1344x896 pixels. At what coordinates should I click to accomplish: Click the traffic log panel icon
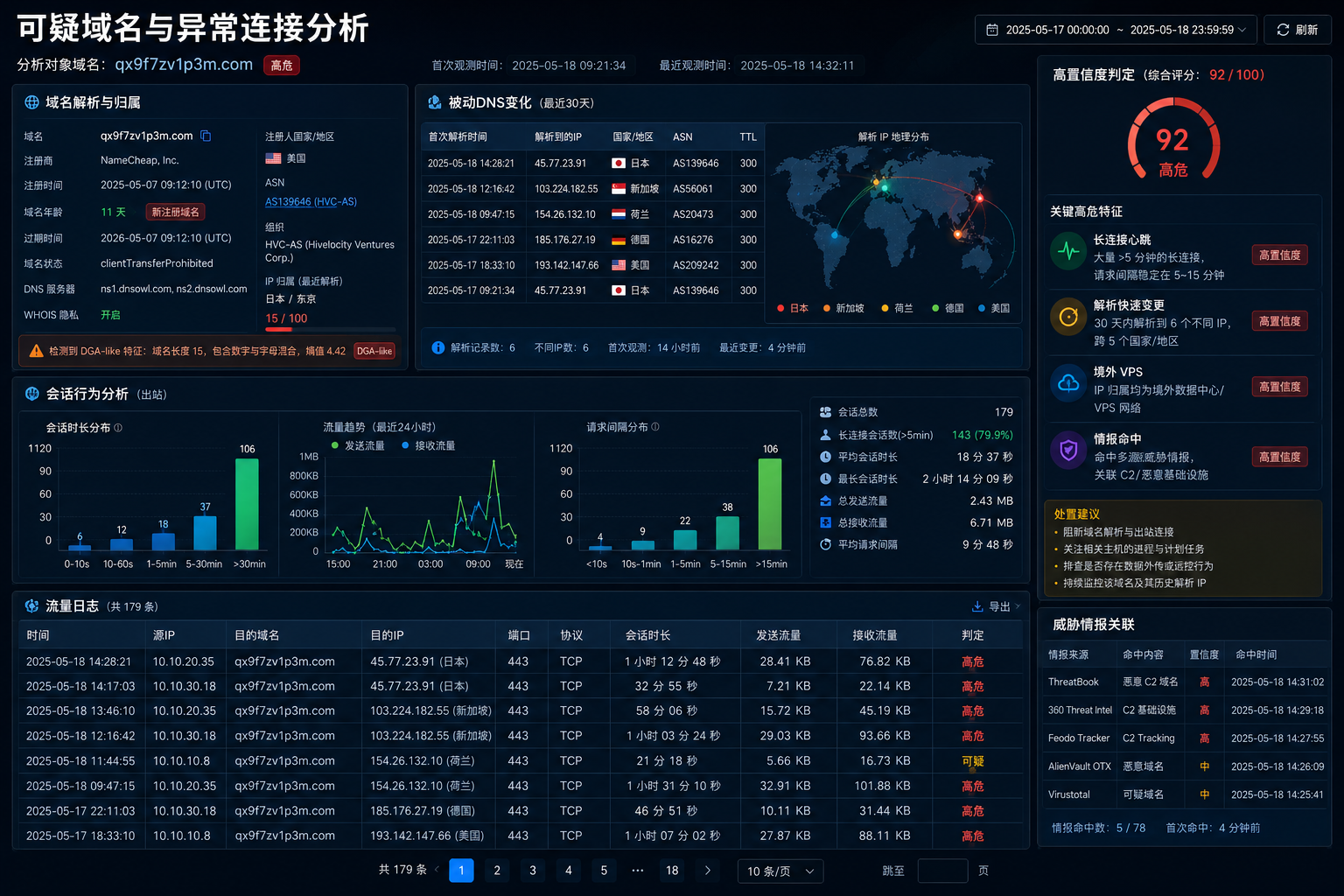tap(32, 605)
